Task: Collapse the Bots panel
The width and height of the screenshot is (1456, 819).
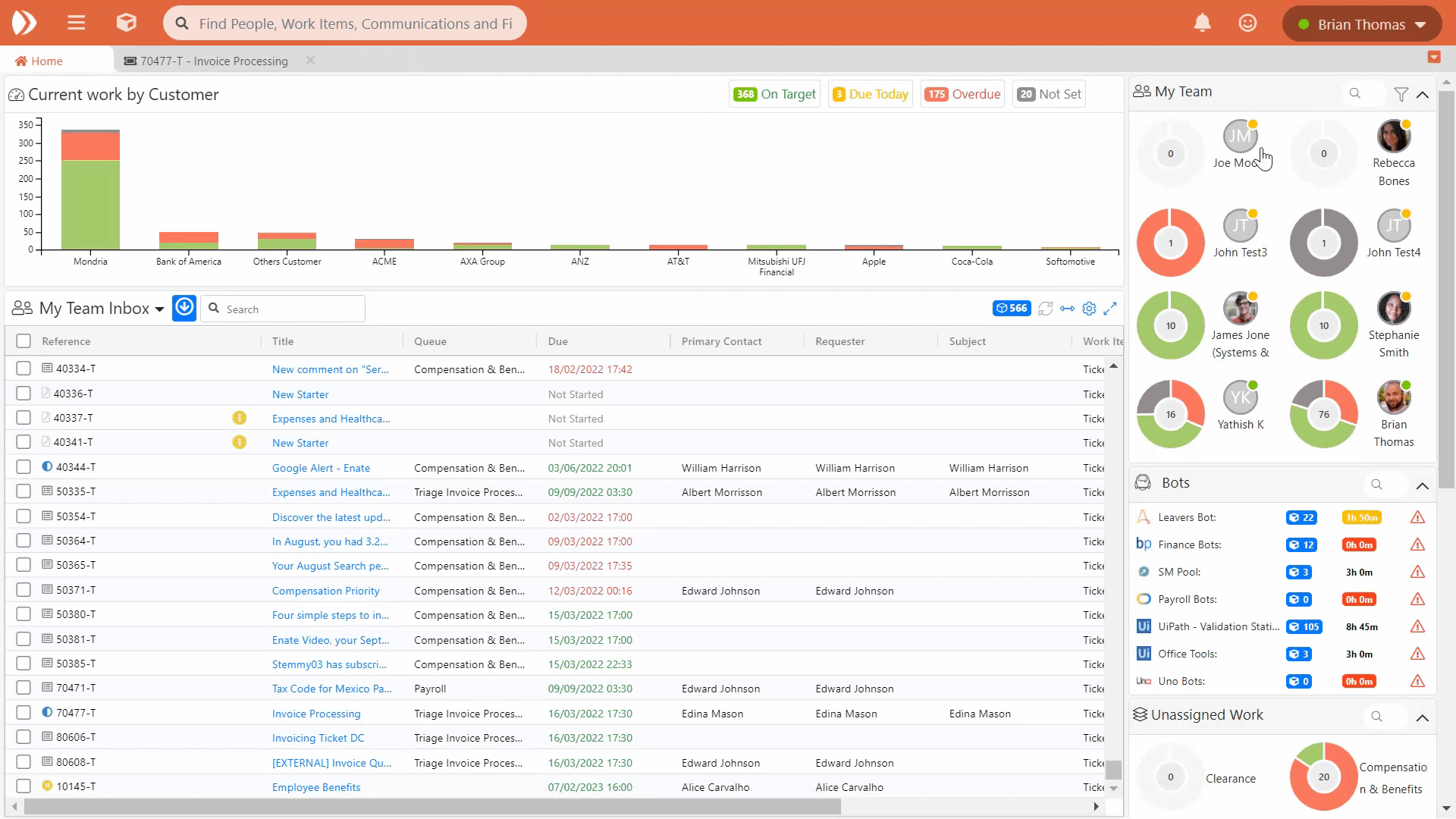Action: click(x=1423, y=485)
